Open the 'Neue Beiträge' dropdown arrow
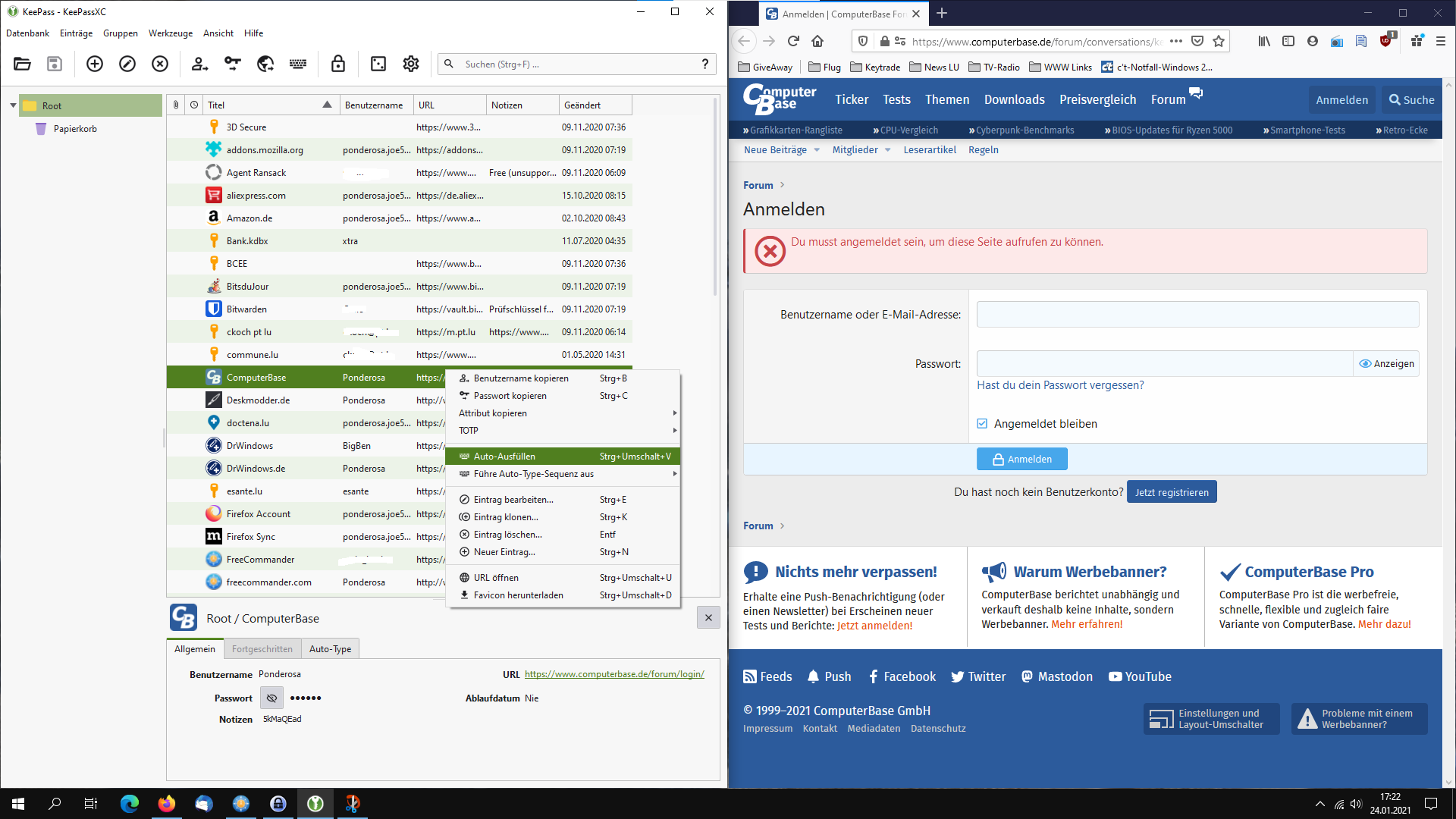This screenshot has width=1456, height=819. coord(817,150)
